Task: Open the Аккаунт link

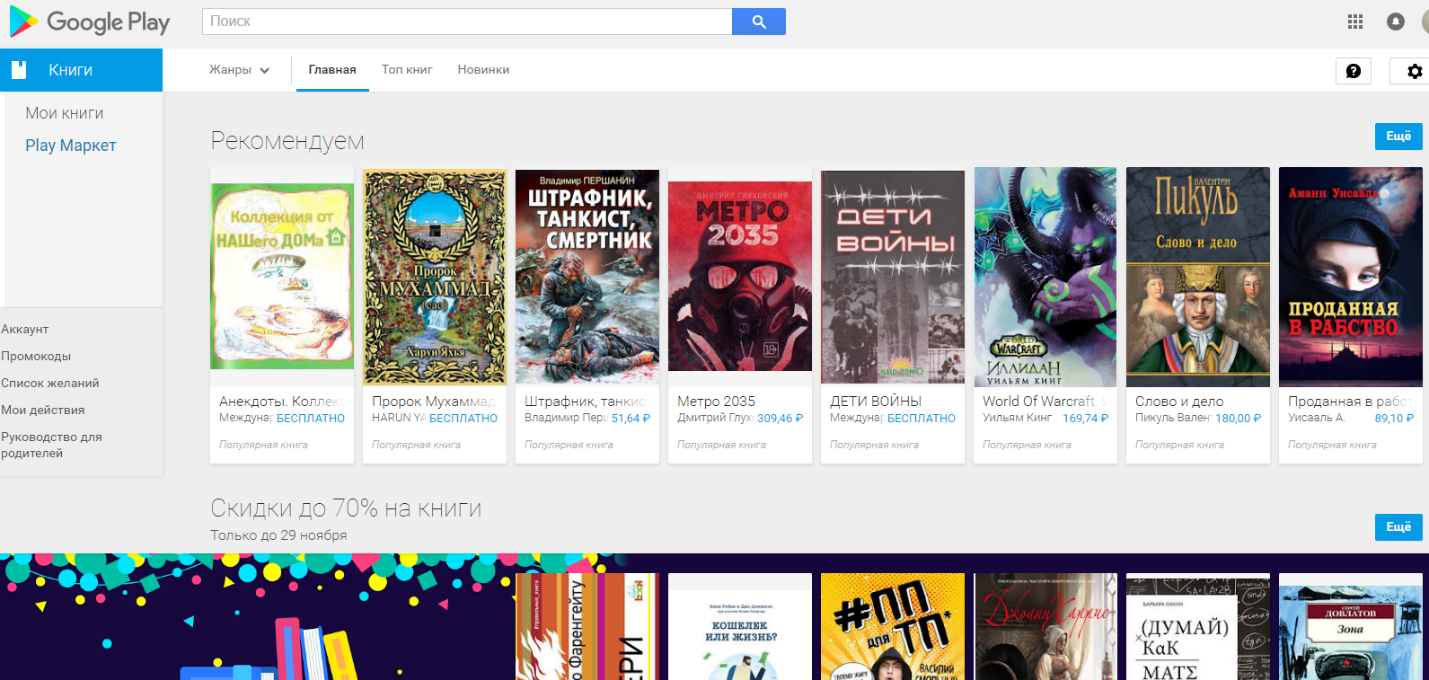Action: tap(25, 329)
